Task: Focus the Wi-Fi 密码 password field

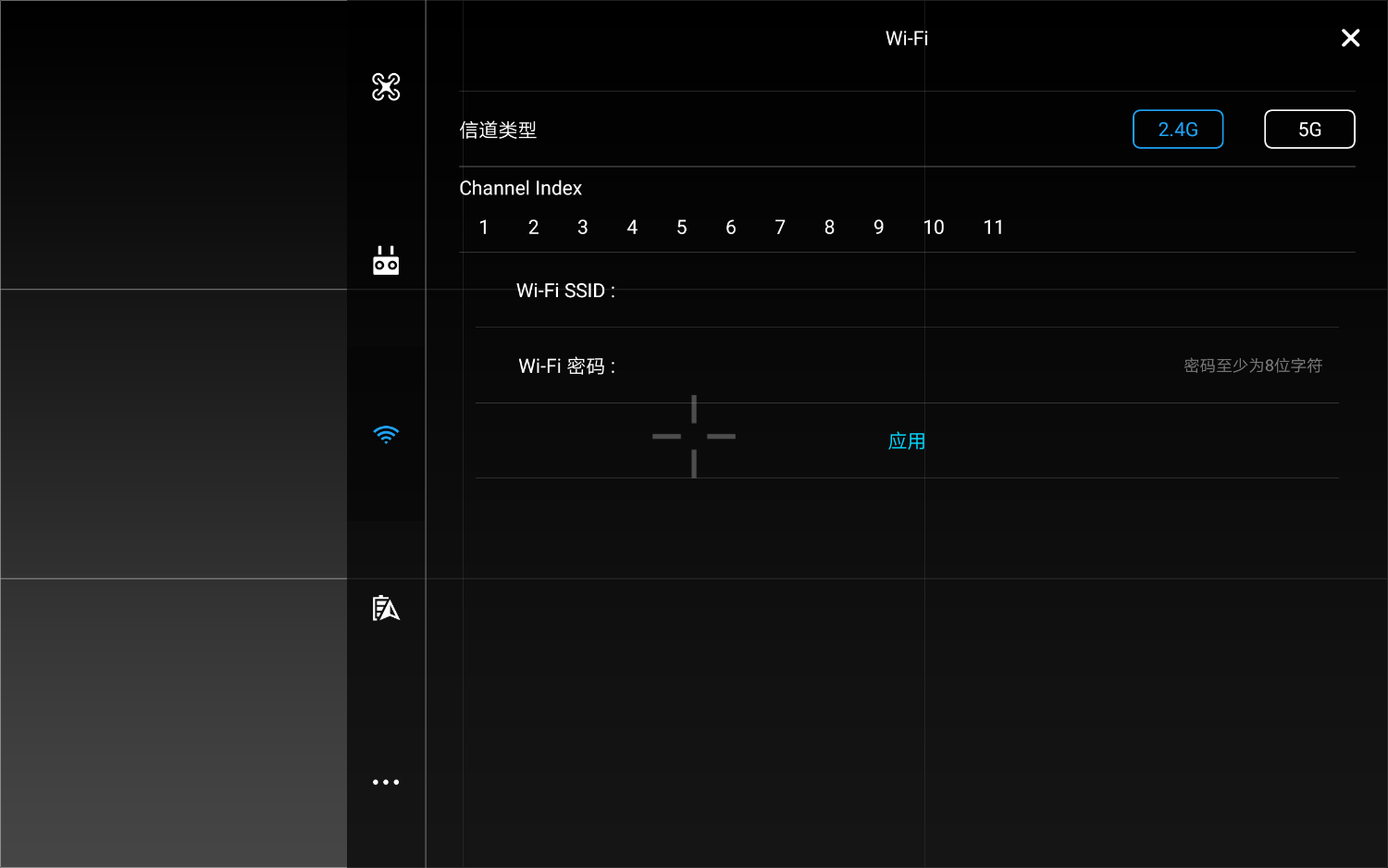Action: 976,366
